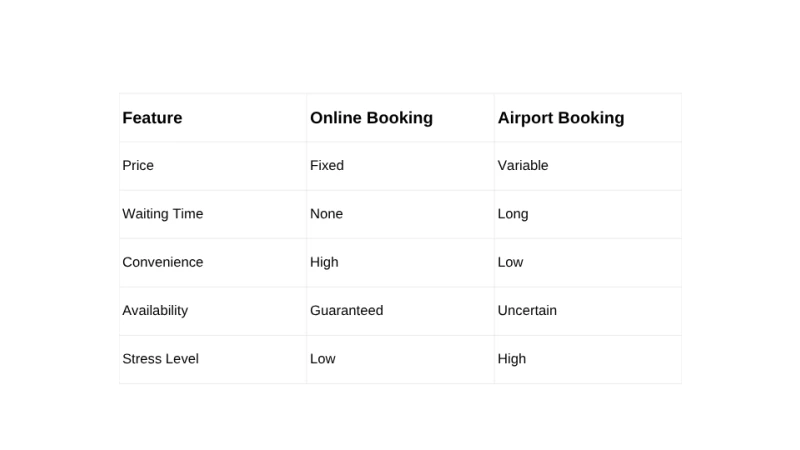Click the Stress Level row label
Viewport: 800px width, 450px height.
(x=160, y=359)
